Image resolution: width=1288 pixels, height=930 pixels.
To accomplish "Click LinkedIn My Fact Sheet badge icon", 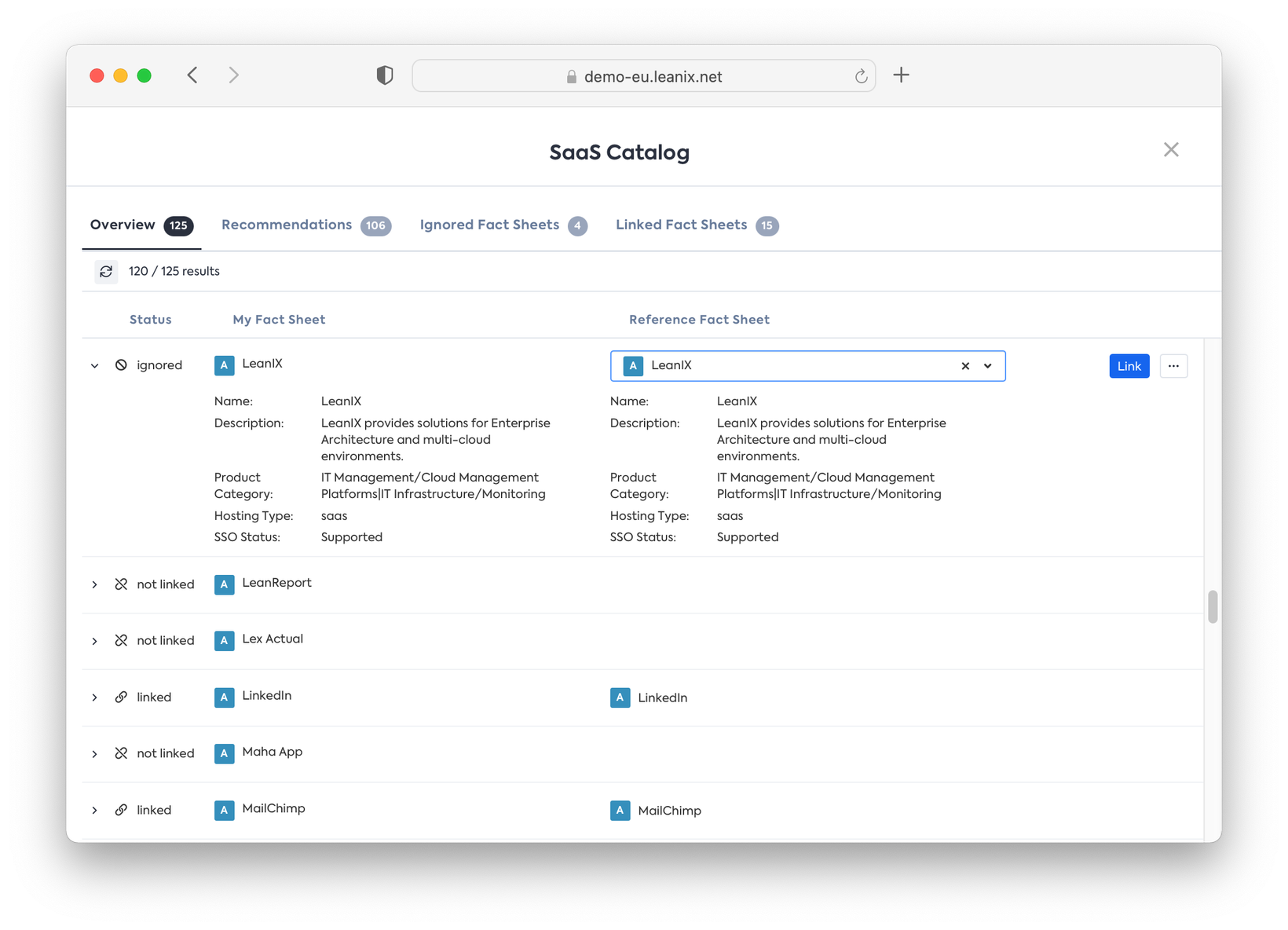I will 225,697.
